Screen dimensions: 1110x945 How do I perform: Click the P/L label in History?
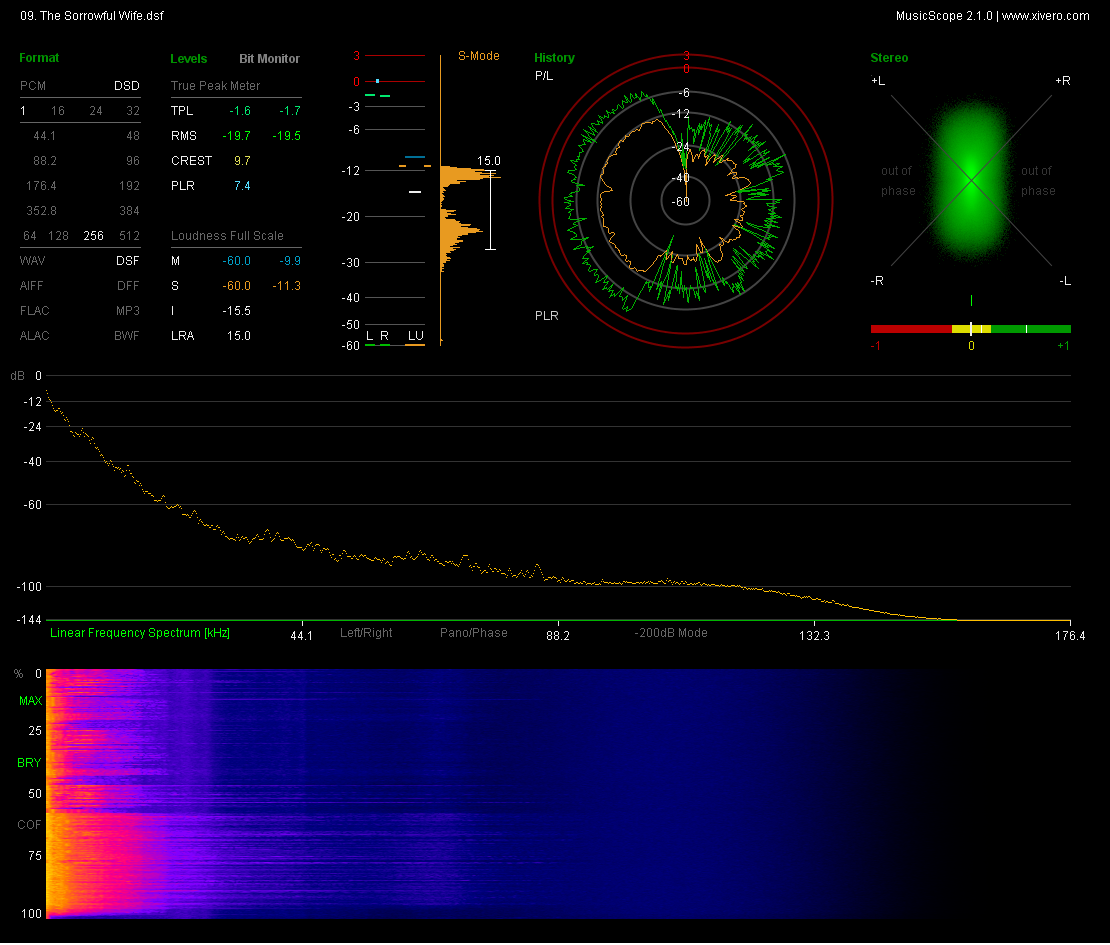(544, 76)
